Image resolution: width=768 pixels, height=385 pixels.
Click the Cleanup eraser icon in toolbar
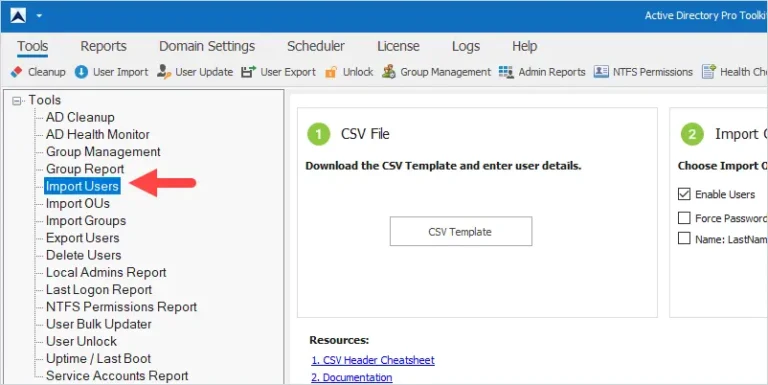(x=17, y=72)
